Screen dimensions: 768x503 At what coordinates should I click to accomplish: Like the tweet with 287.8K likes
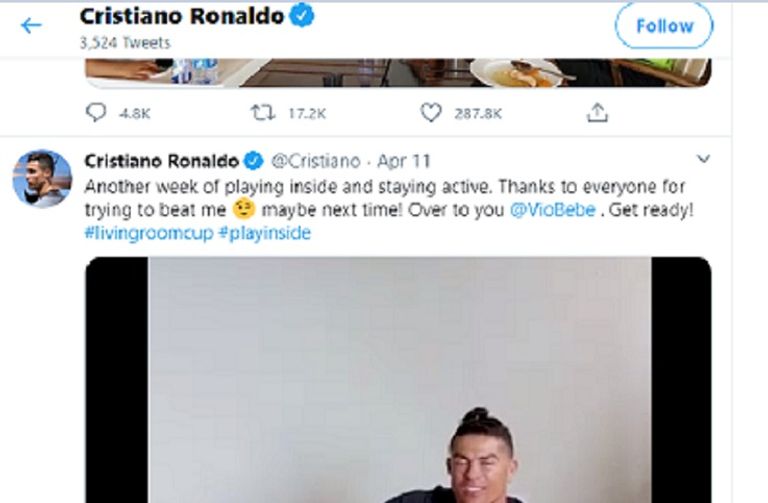431,113
